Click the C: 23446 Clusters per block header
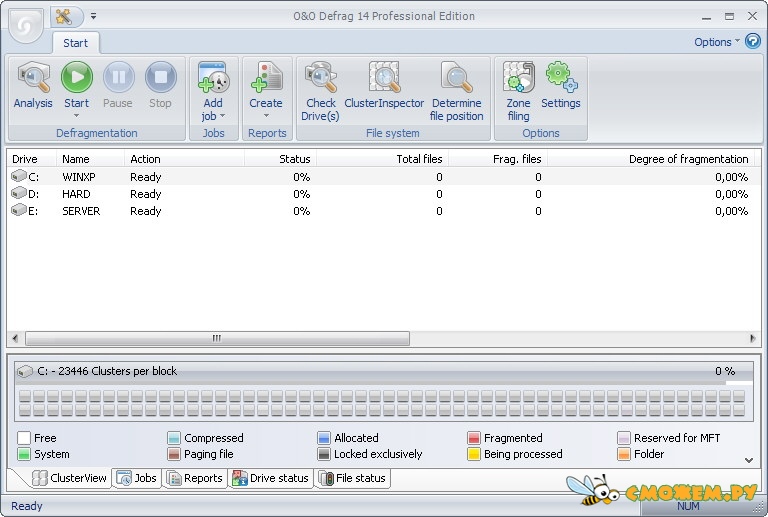This screenshot has width=768, height=517. 384,371
